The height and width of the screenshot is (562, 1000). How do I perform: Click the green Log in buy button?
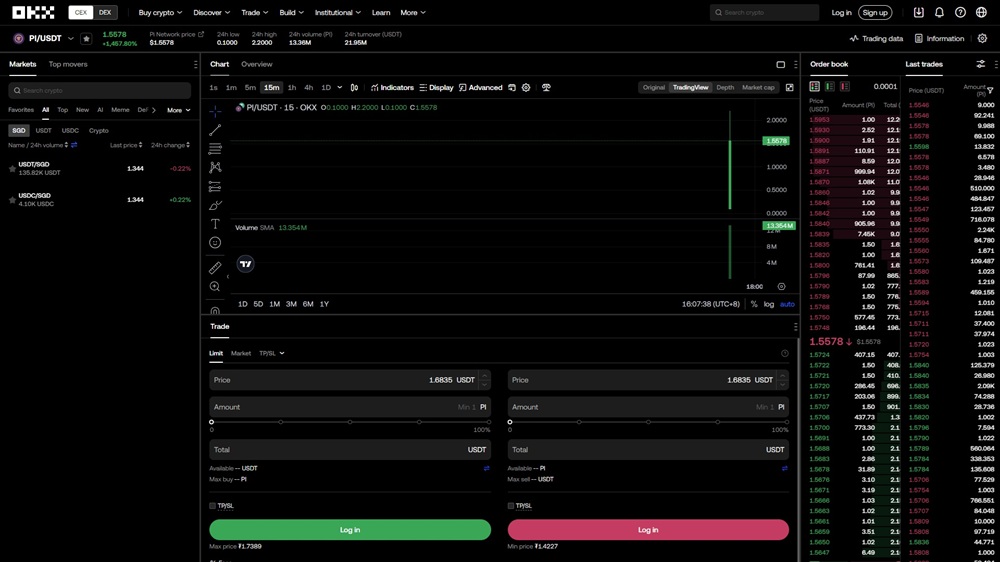coord(350,530)
